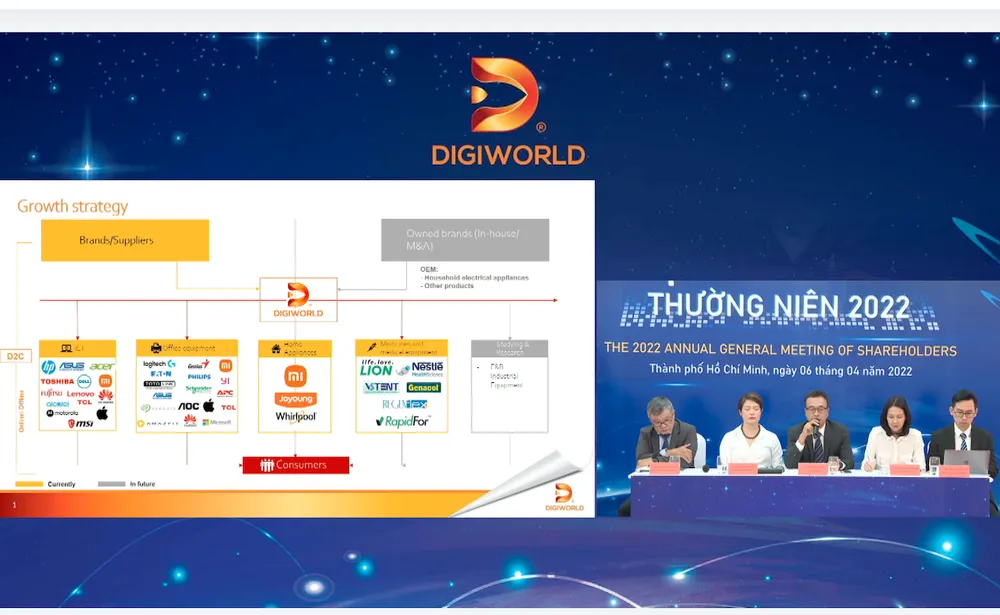Select the Apple logo under ICT brands
Screen dimensions: 1000x615
coord(101,412)
